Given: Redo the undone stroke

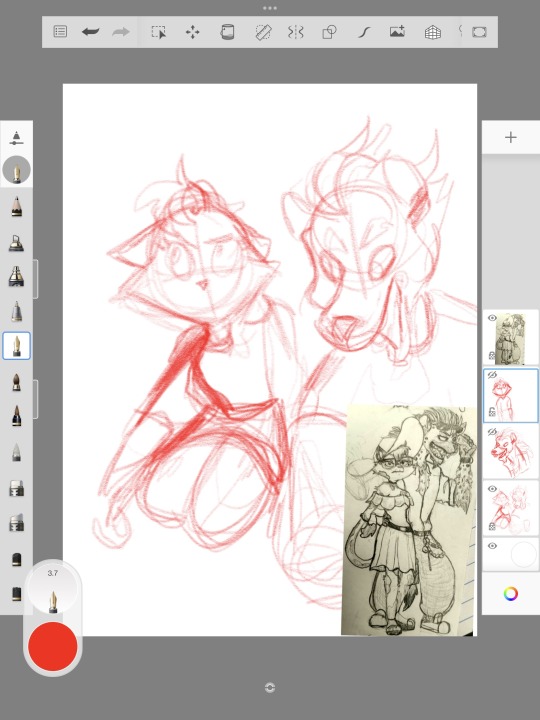Looking at the screenshot, I should pyautogui.click(x=121, y=32).
